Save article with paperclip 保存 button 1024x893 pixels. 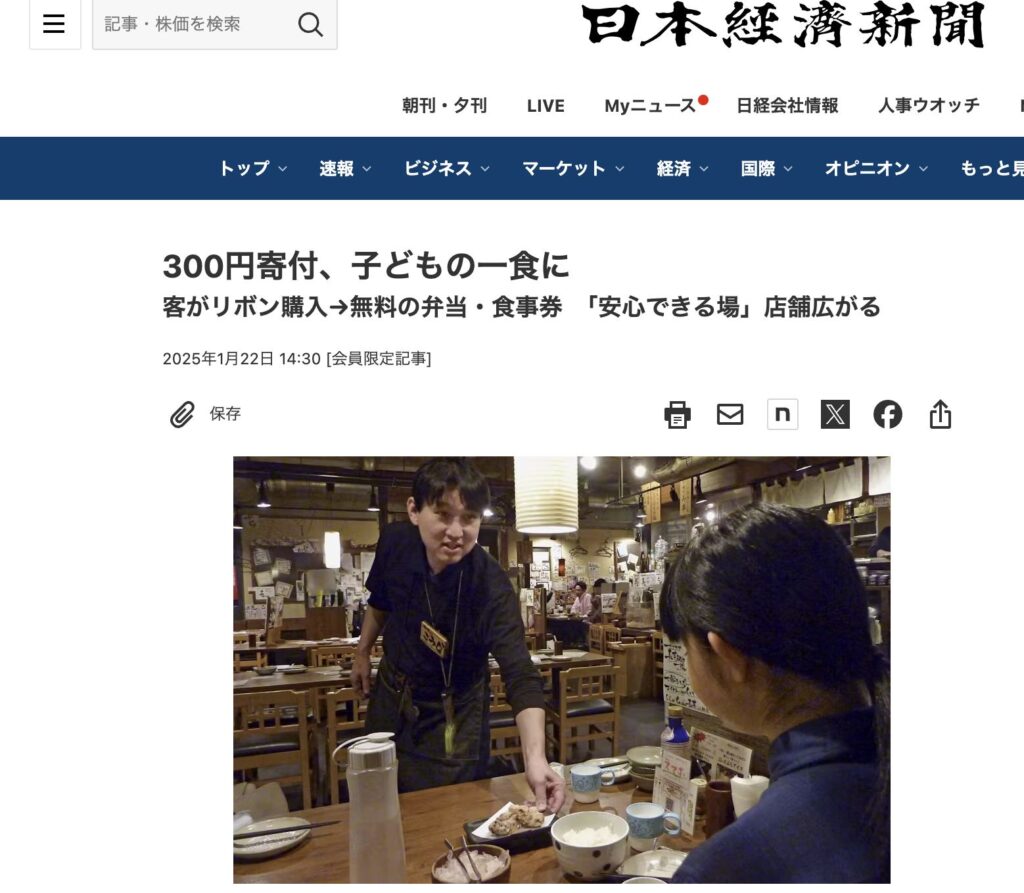point(205,414)
